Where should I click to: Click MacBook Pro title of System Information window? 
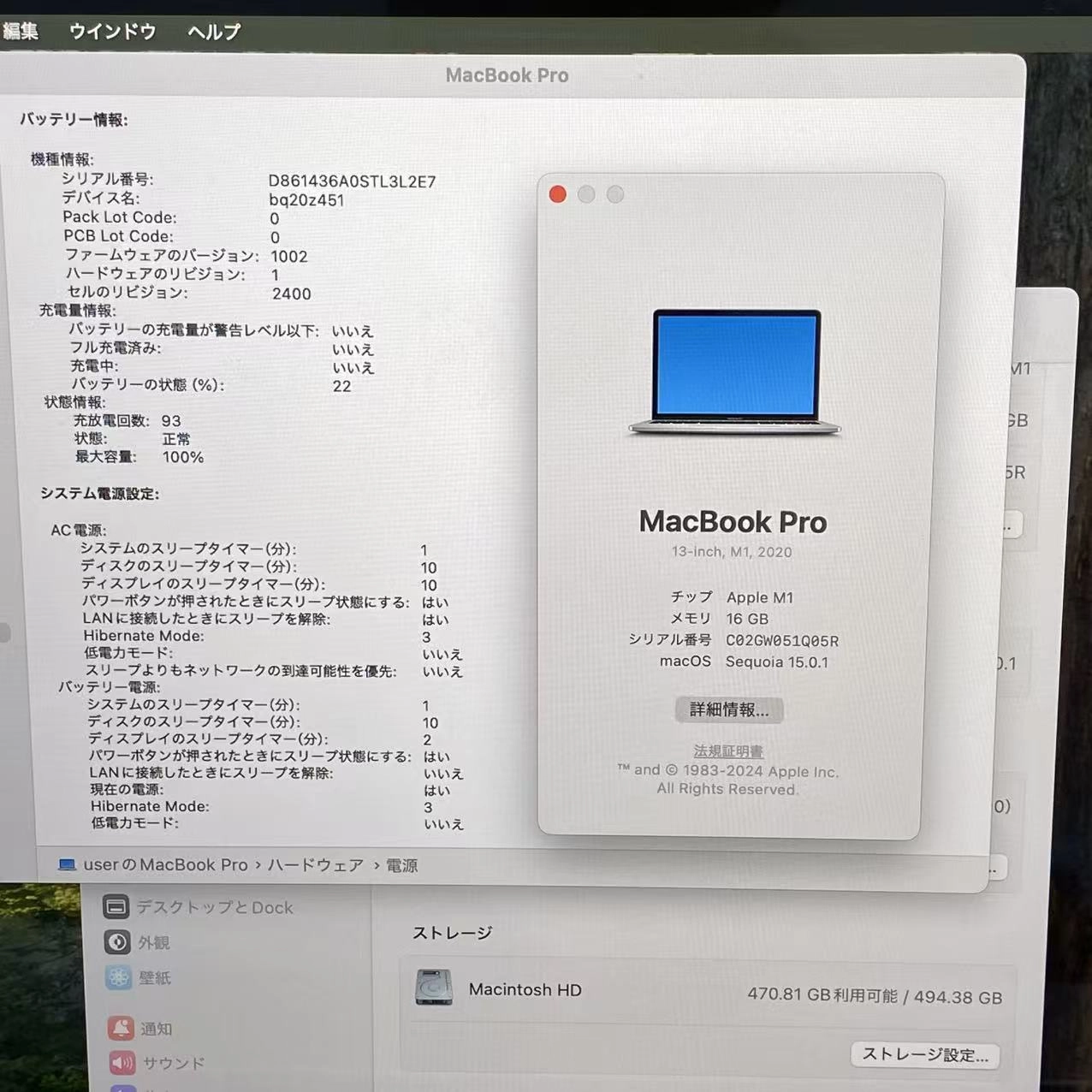point(507,75)
